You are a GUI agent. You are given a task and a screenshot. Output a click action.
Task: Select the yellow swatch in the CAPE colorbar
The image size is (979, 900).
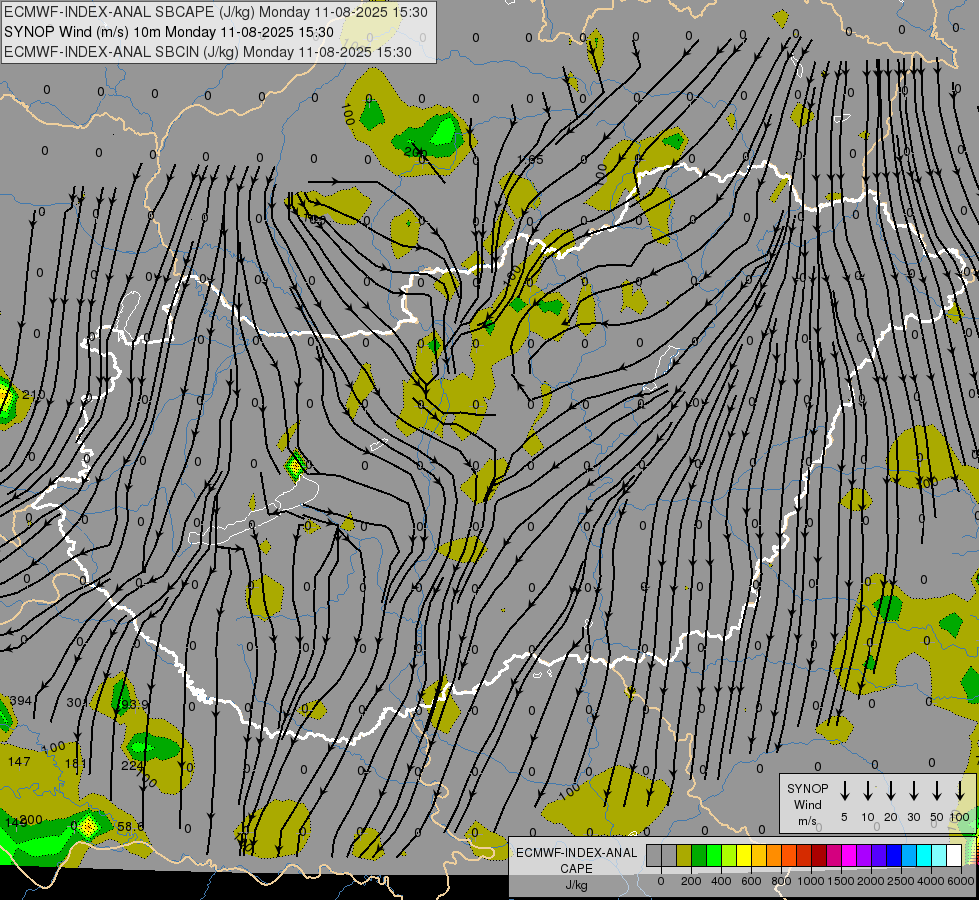744,855
